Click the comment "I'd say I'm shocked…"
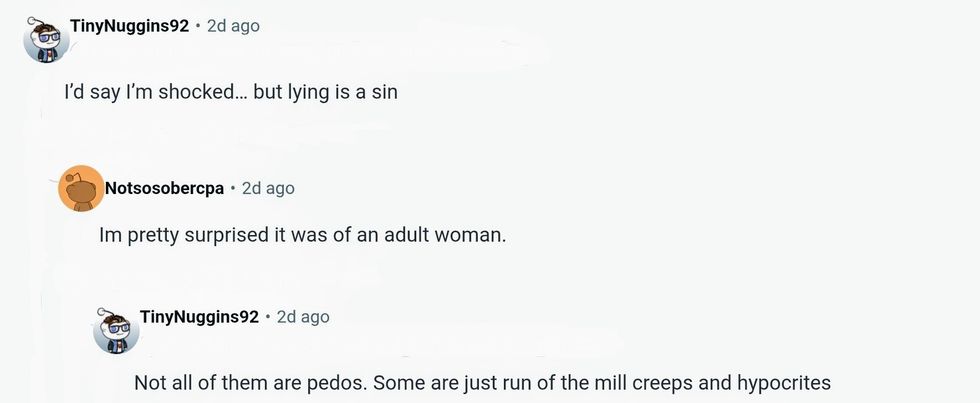This screenshot has width=980, height=403. click(231, 90)
